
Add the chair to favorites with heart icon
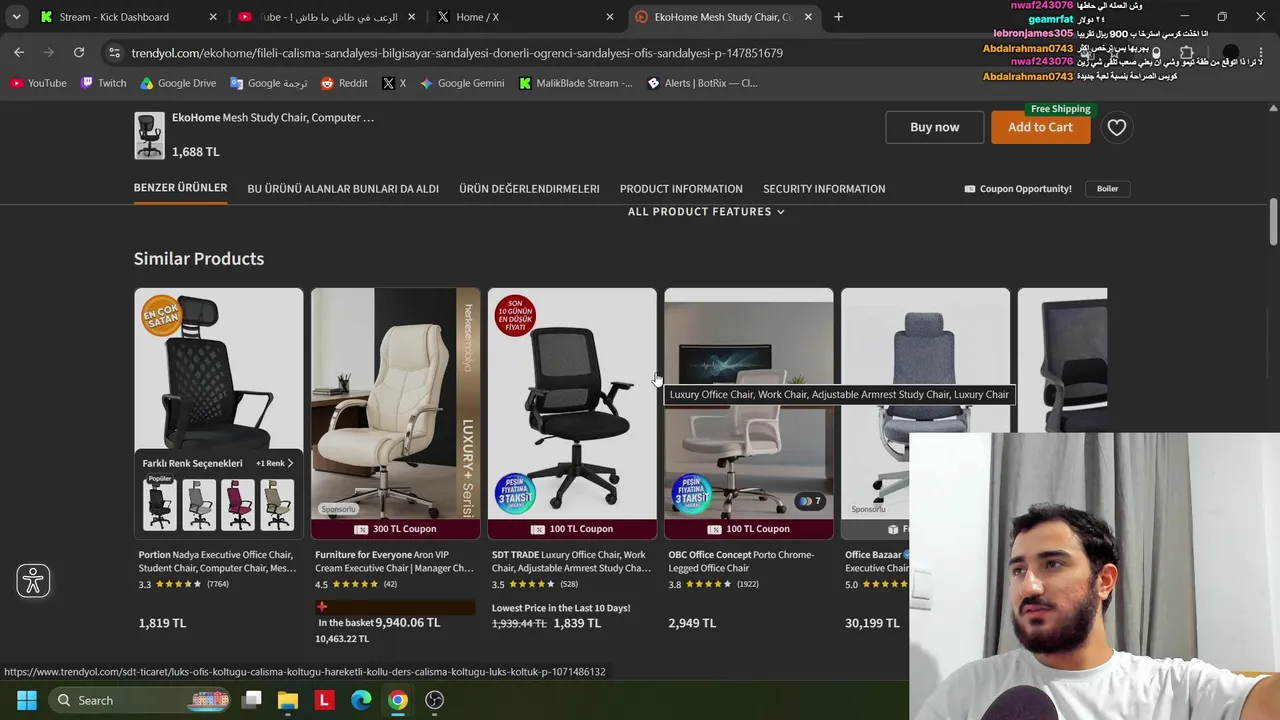(x=1117, y=127)
